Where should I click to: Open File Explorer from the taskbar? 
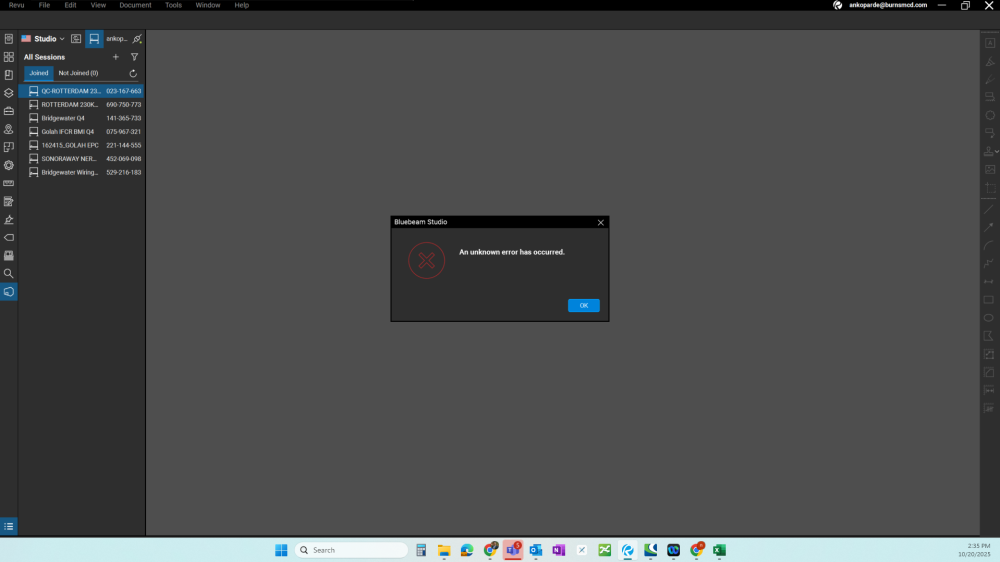pos(444,550)
